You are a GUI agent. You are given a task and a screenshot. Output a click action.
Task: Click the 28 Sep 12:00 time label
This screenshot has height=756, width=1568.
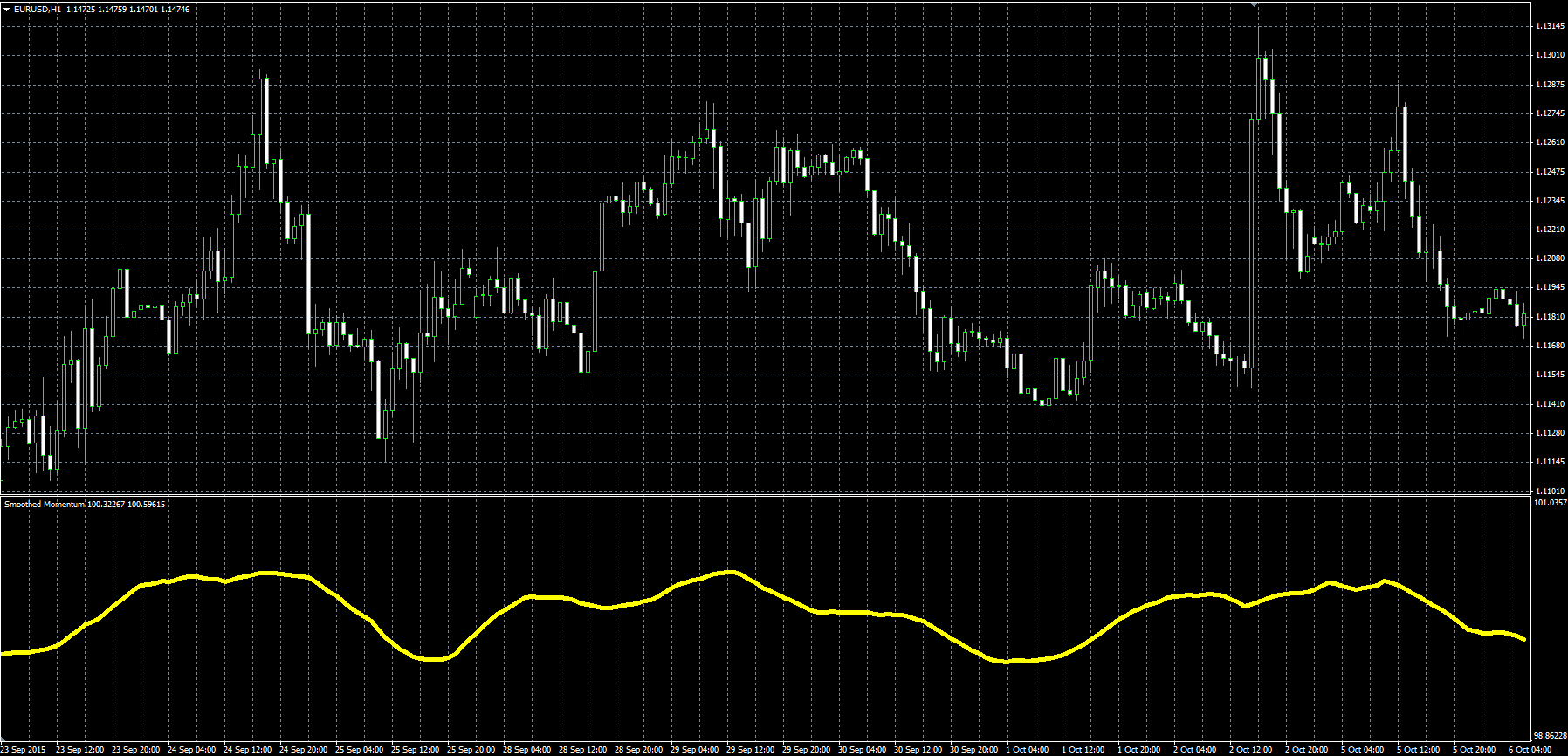(583, 750)
